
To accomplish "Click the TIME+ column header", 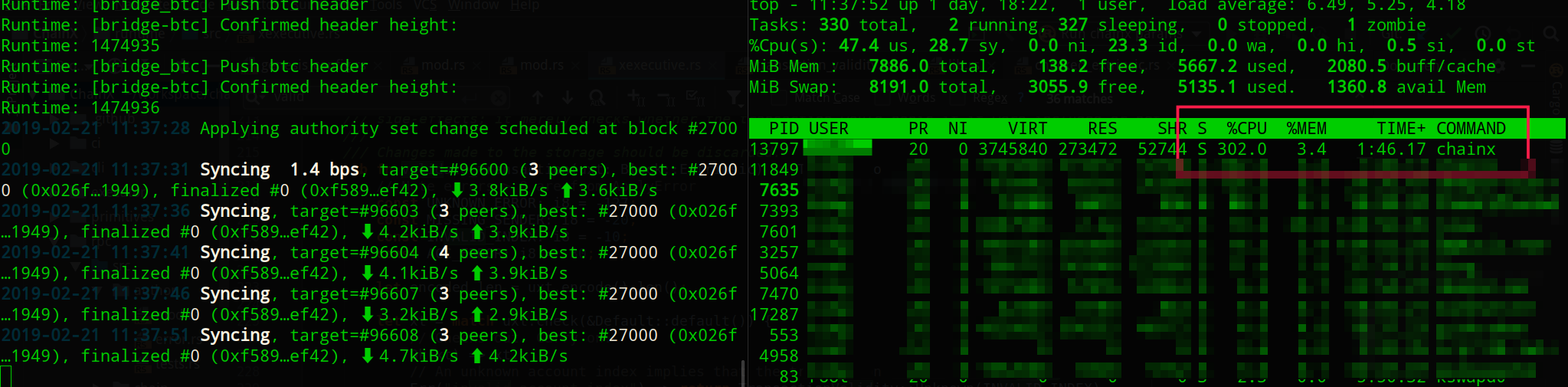I will [1401, 129].
